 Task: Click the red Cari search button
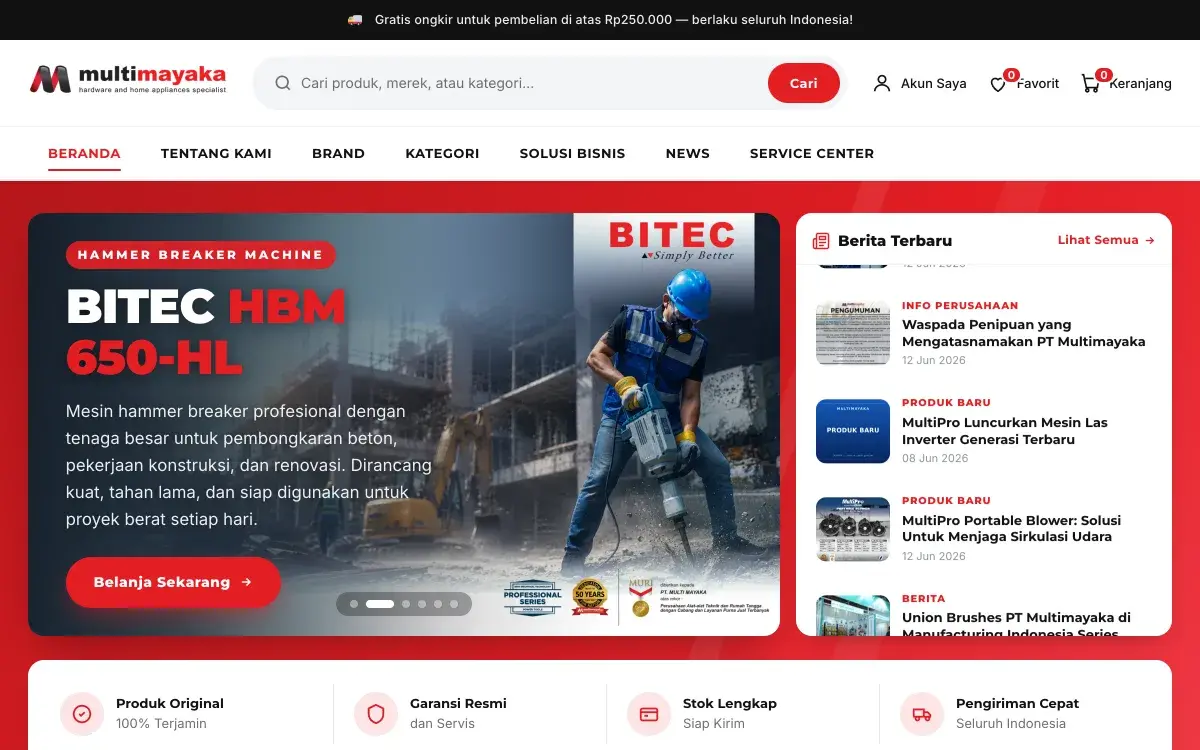[x=804, y=83]
